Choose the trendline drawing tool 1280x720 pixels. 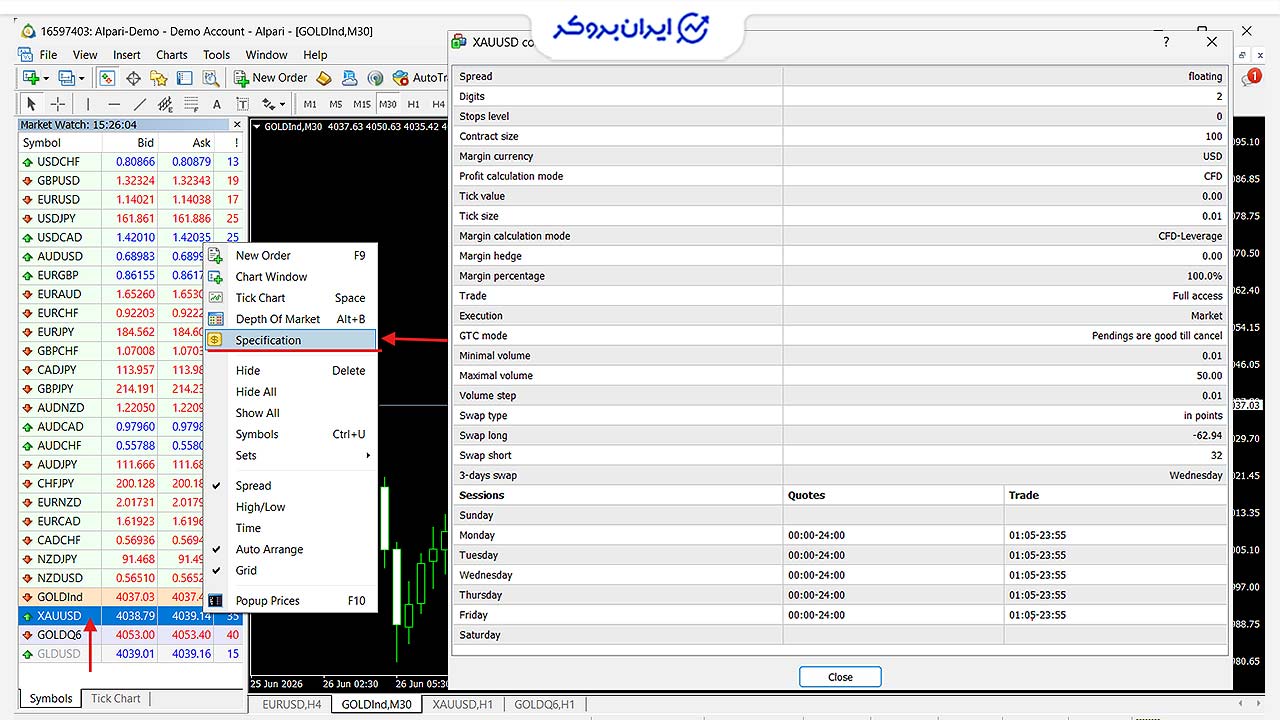140,104
